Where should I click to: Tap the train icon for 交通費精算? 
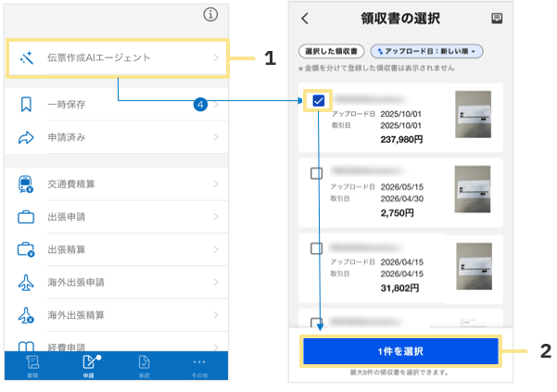click(26, 184)
